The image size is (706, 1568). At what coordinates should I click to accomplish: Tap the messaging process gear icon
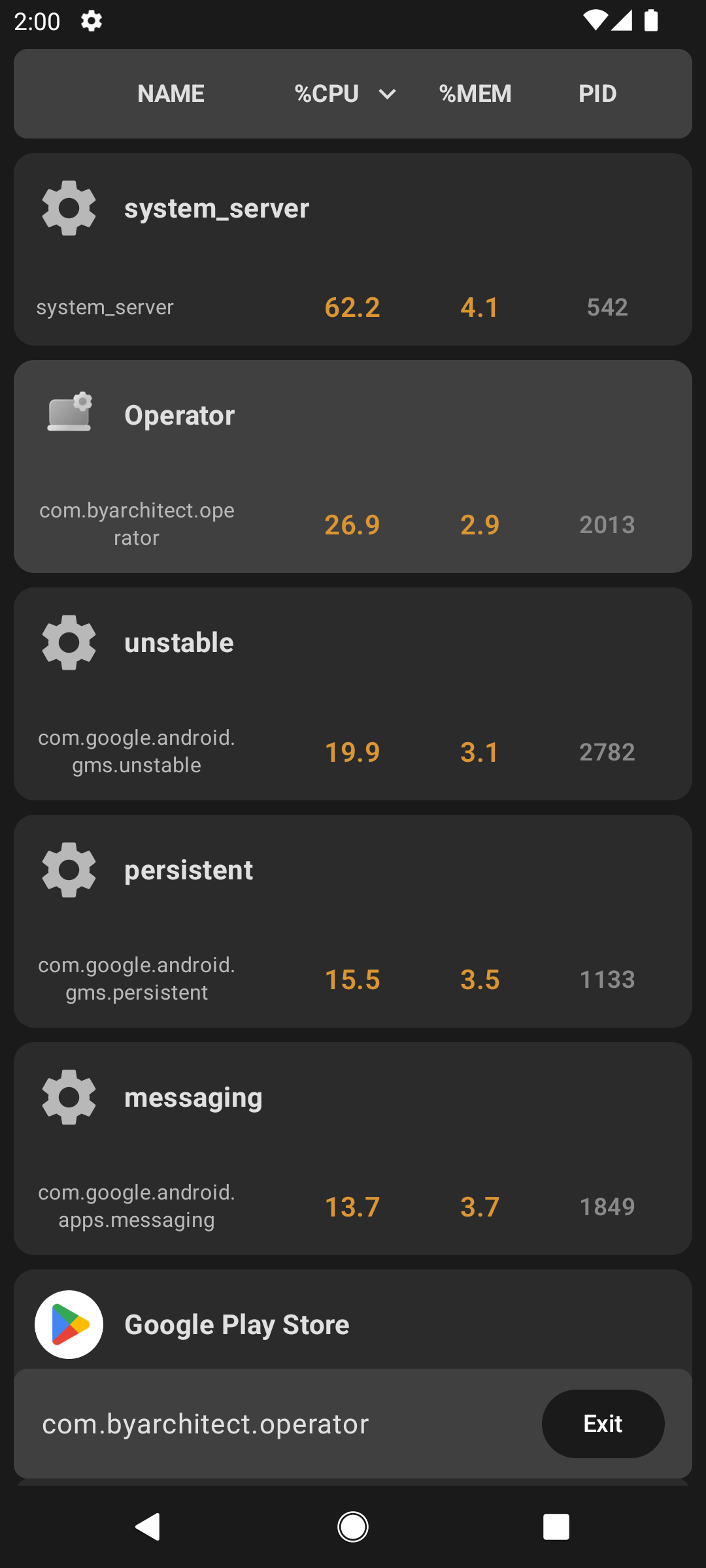point(69,1097)
